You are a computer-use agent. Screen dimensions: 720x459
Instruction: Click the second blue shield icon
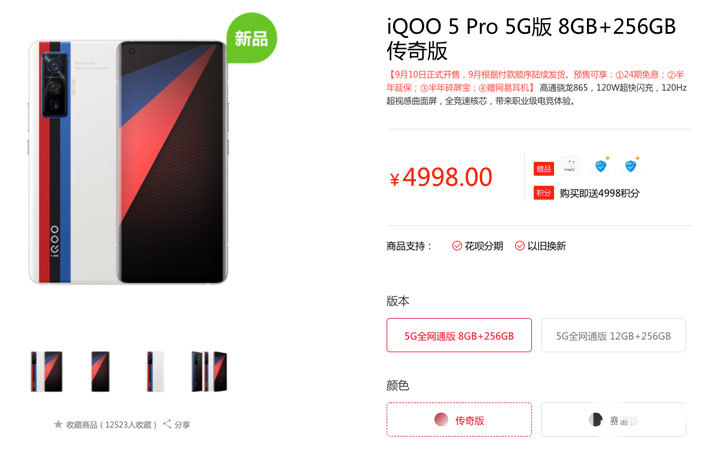[x=632, y=166]
